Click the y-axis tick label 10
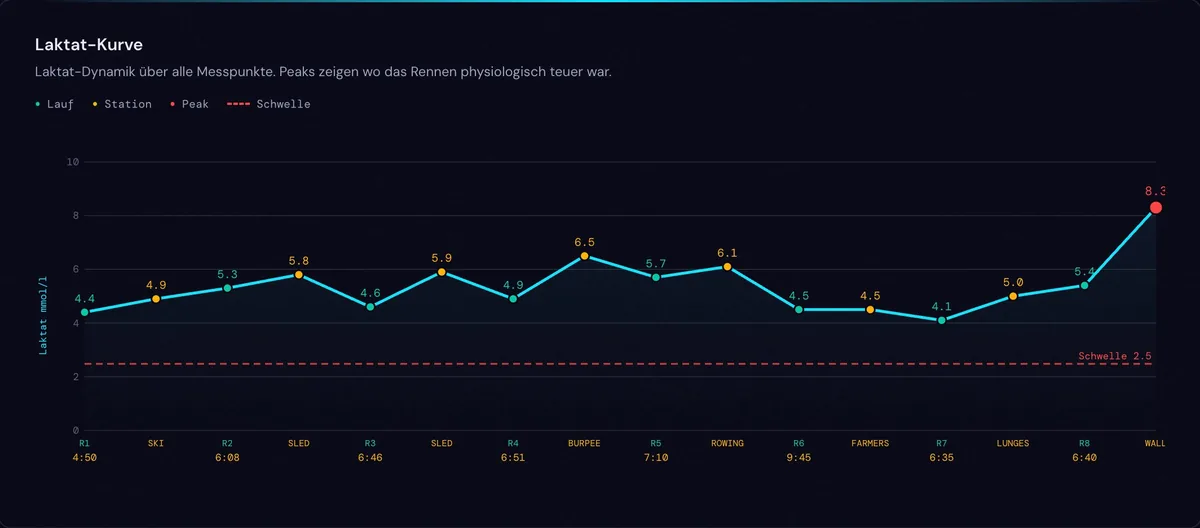 pos(72,162)
